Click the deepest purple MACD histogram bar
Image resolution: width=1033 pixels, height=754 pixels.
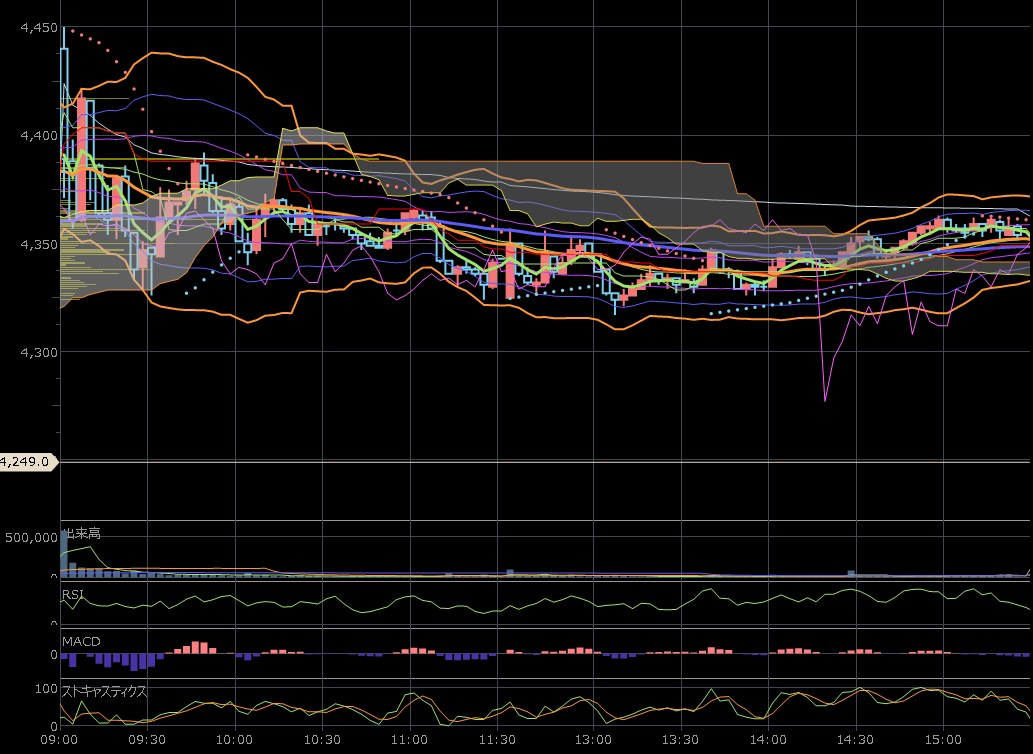tap(134, 662)
